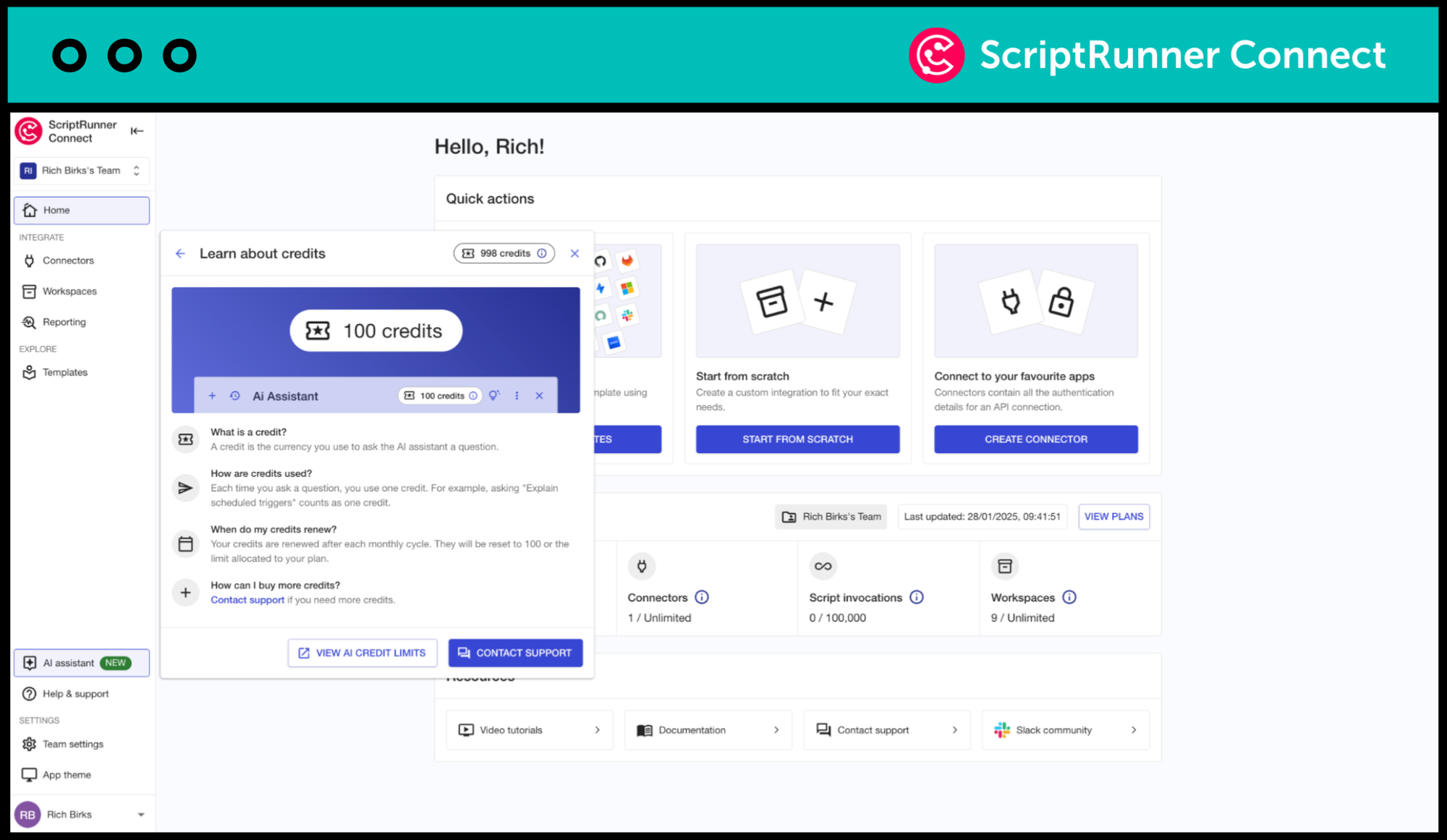Screen dimensions: 1447x840
Task: Click the Rich Birks's Team folder chip
Action: 831,517
